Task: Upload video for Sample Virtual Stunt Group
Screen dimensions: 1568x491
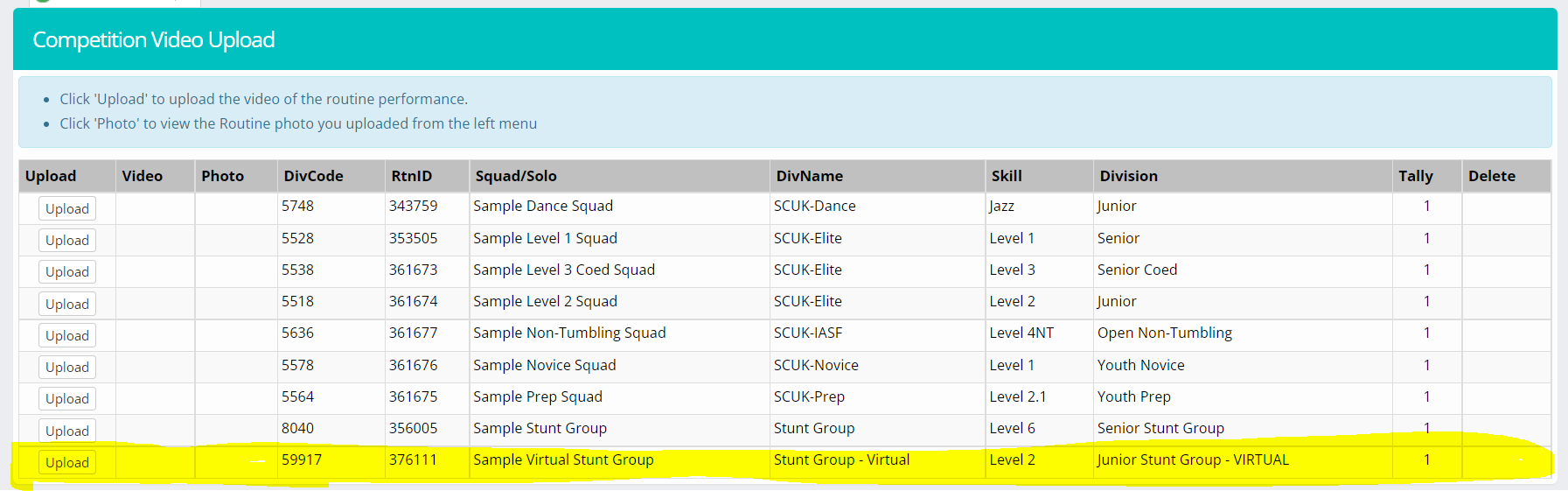Action: [x=67, y=462]
